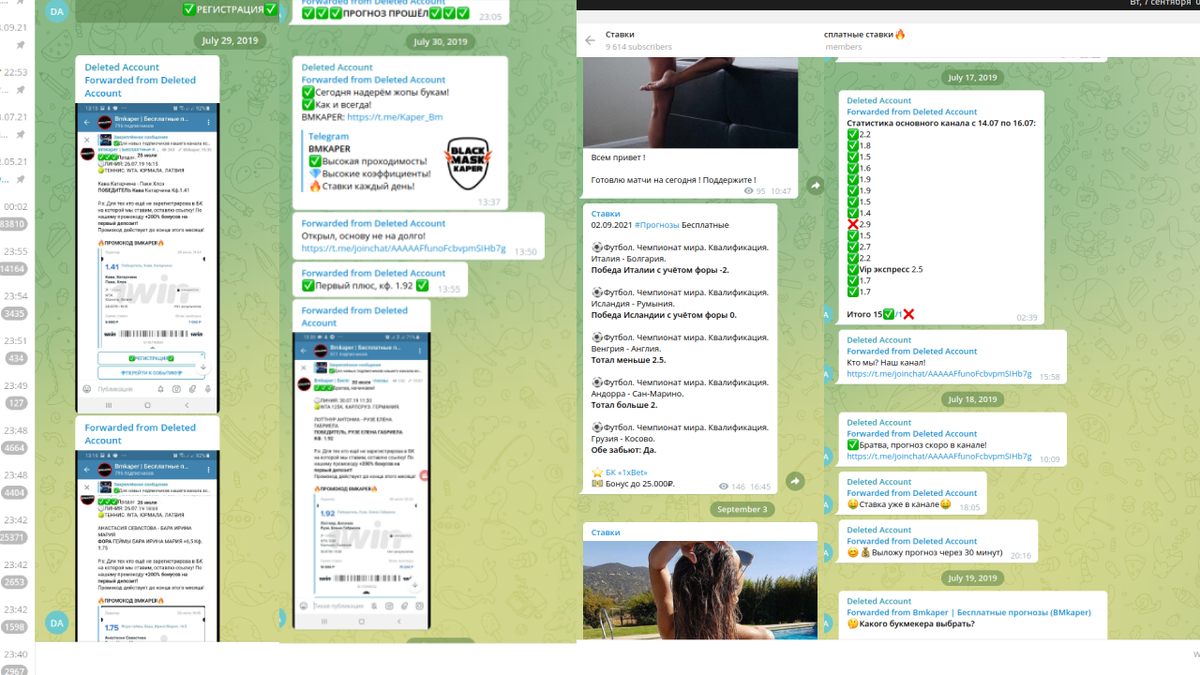Screen dimensions: 1200x675
Task: Open chat with 3435 unread badge
Action: click(15, 313)
